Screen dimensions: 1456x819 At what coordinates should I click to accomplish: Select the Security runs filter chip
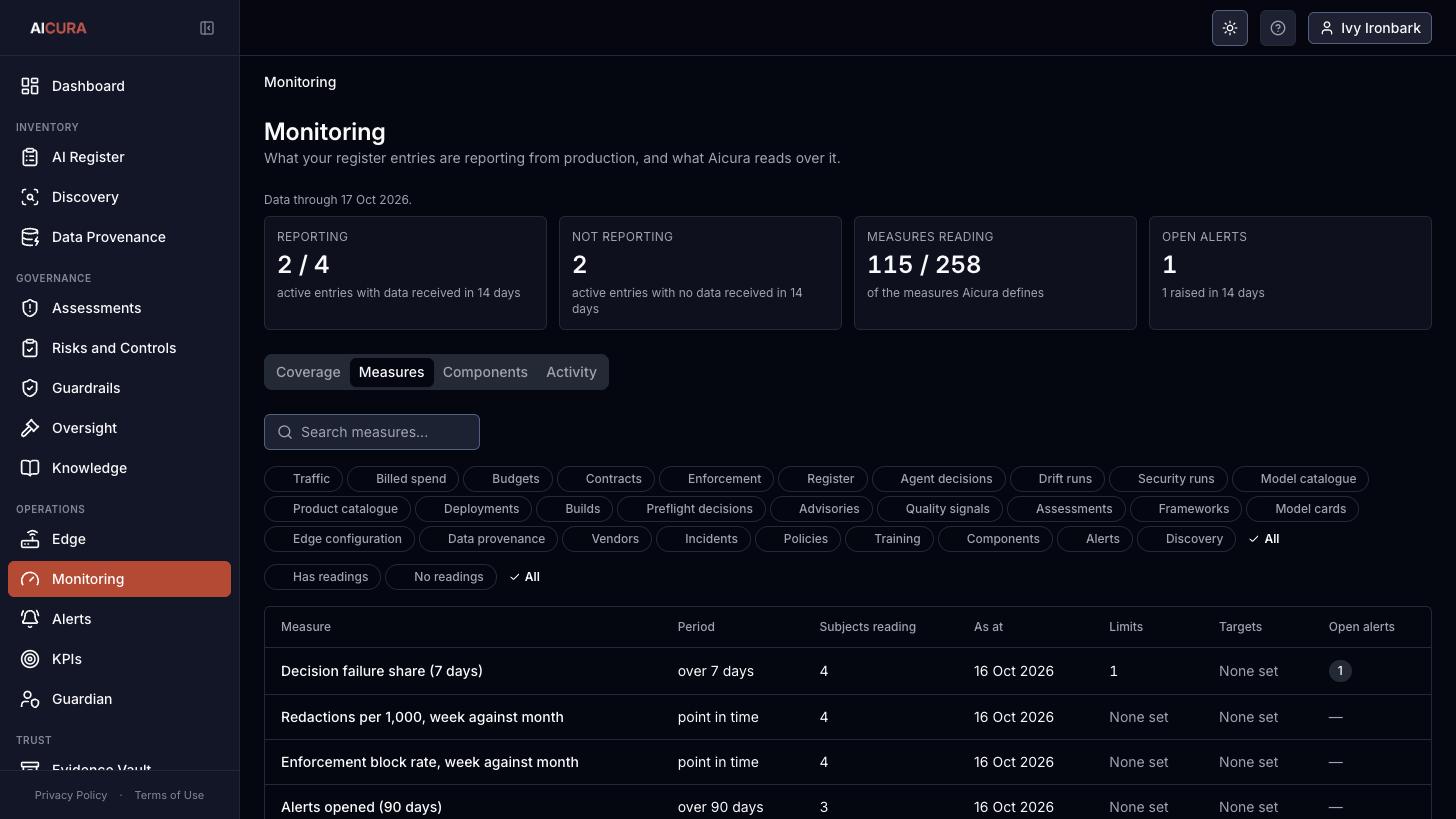(x=1168, y=479)
